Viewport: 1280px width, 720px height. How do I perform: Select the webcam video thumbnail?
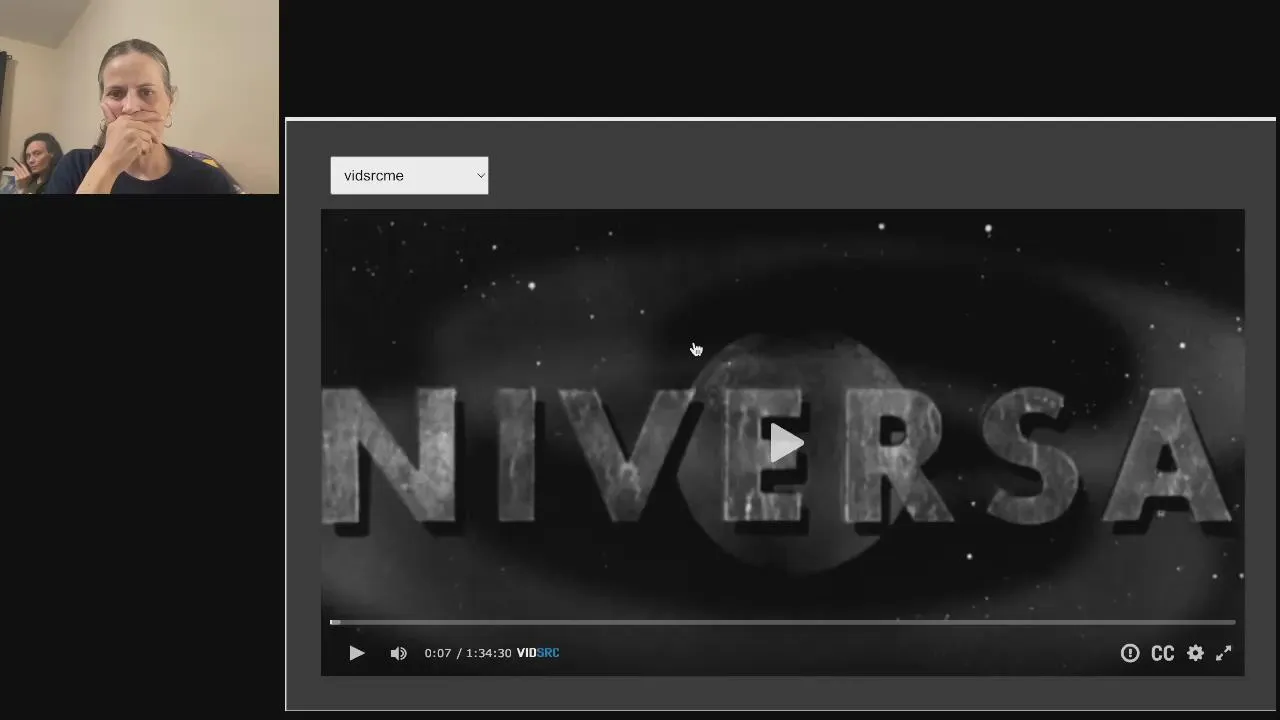[x=139, y=97]
